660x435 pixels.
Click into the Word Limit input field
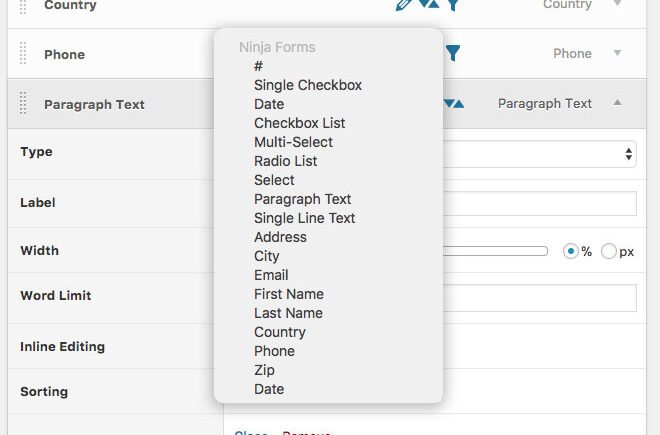pyautogui.click(x=540, y=297)
